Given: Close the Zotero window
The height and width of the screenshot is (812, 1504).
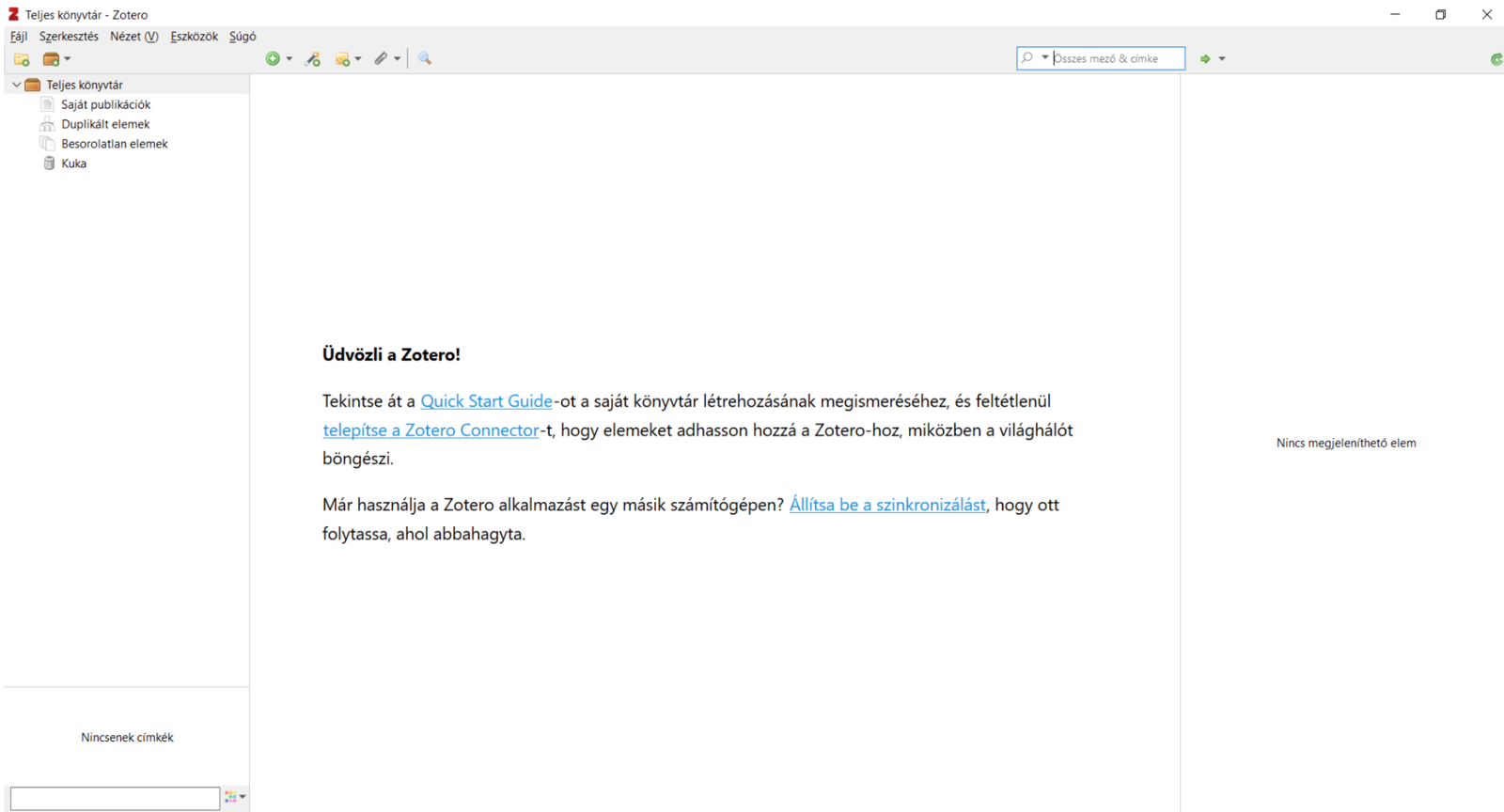Looking at the screenshot, I should click(1486, 14).
